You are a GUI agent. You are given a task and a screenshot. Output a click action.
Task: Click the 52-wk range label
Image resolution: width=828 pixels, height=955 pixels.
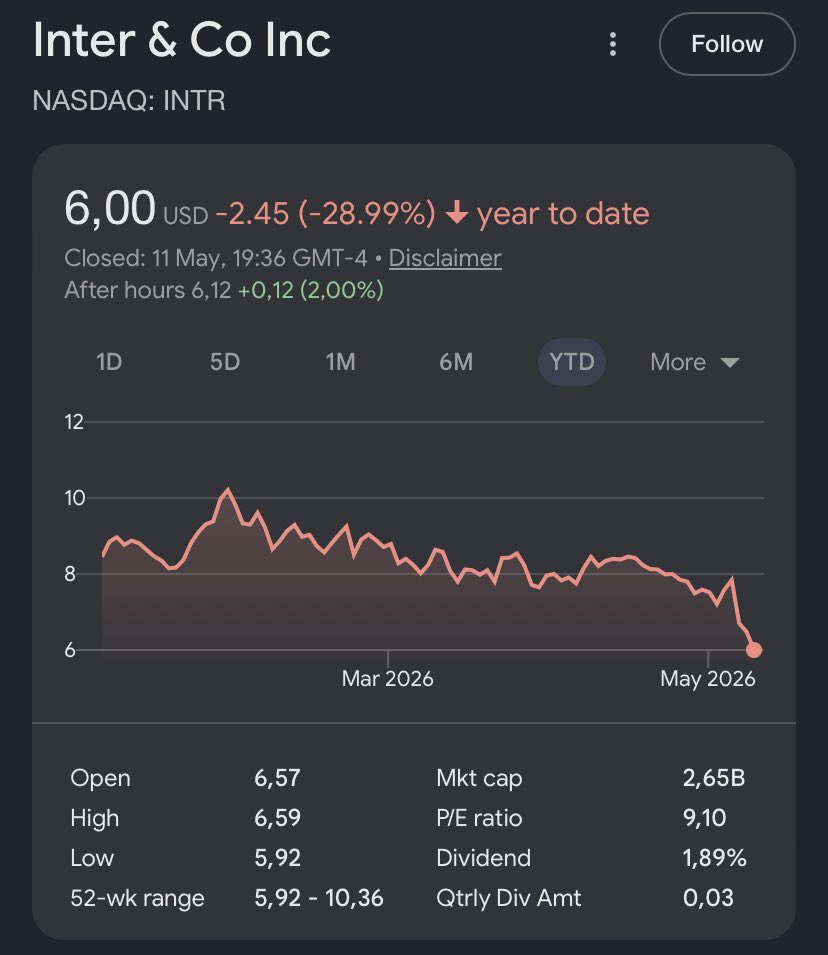(x=137, y=898)
